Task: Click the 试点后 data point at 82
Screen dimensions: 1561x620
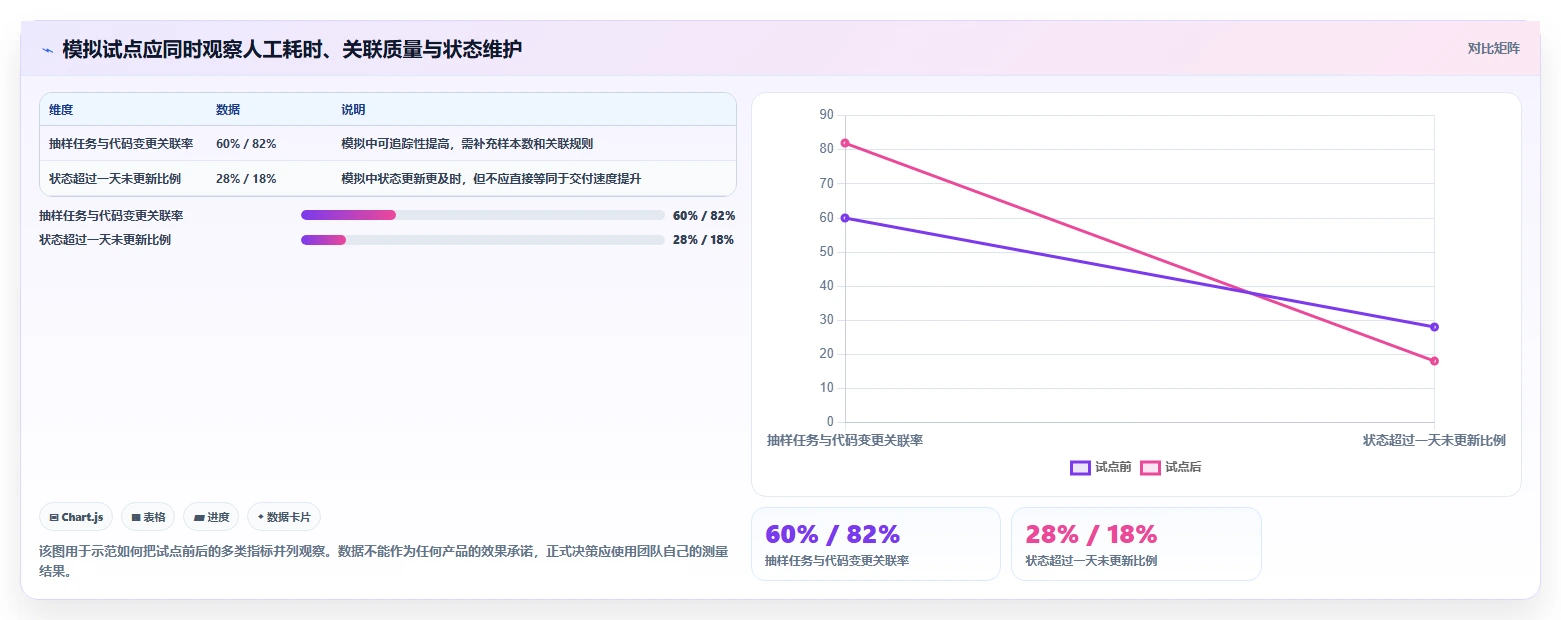Action: 845,143
